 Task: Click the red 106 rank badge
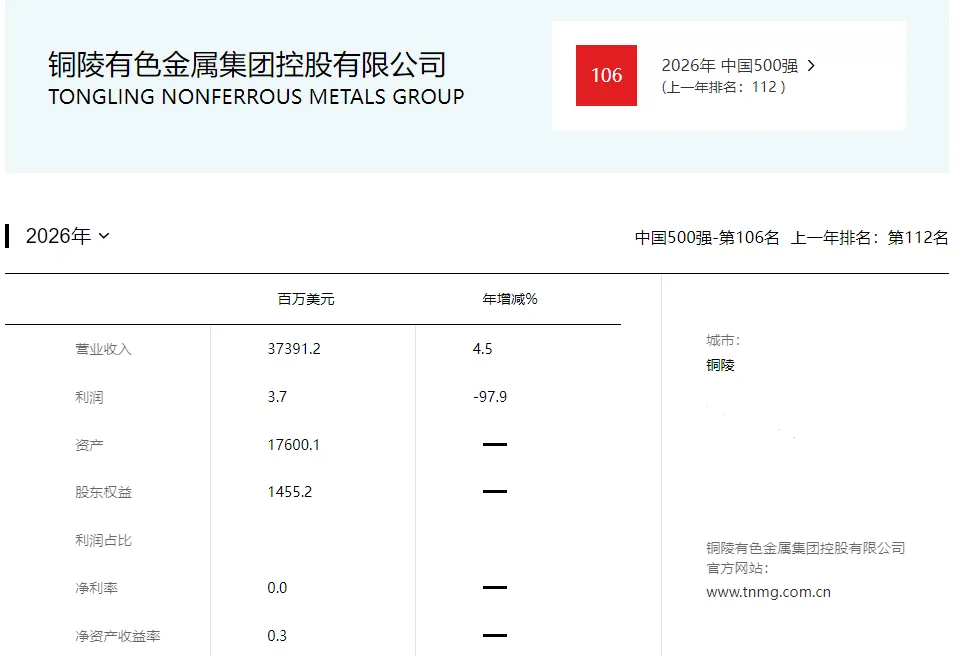(x=606, y=75)
